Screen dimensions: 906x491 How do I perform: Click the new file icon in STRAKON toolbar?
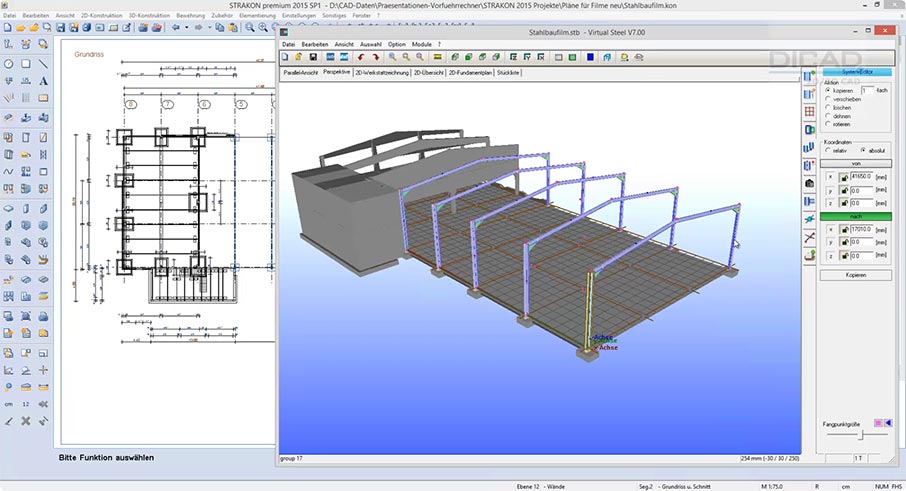[x=8, y=28]
